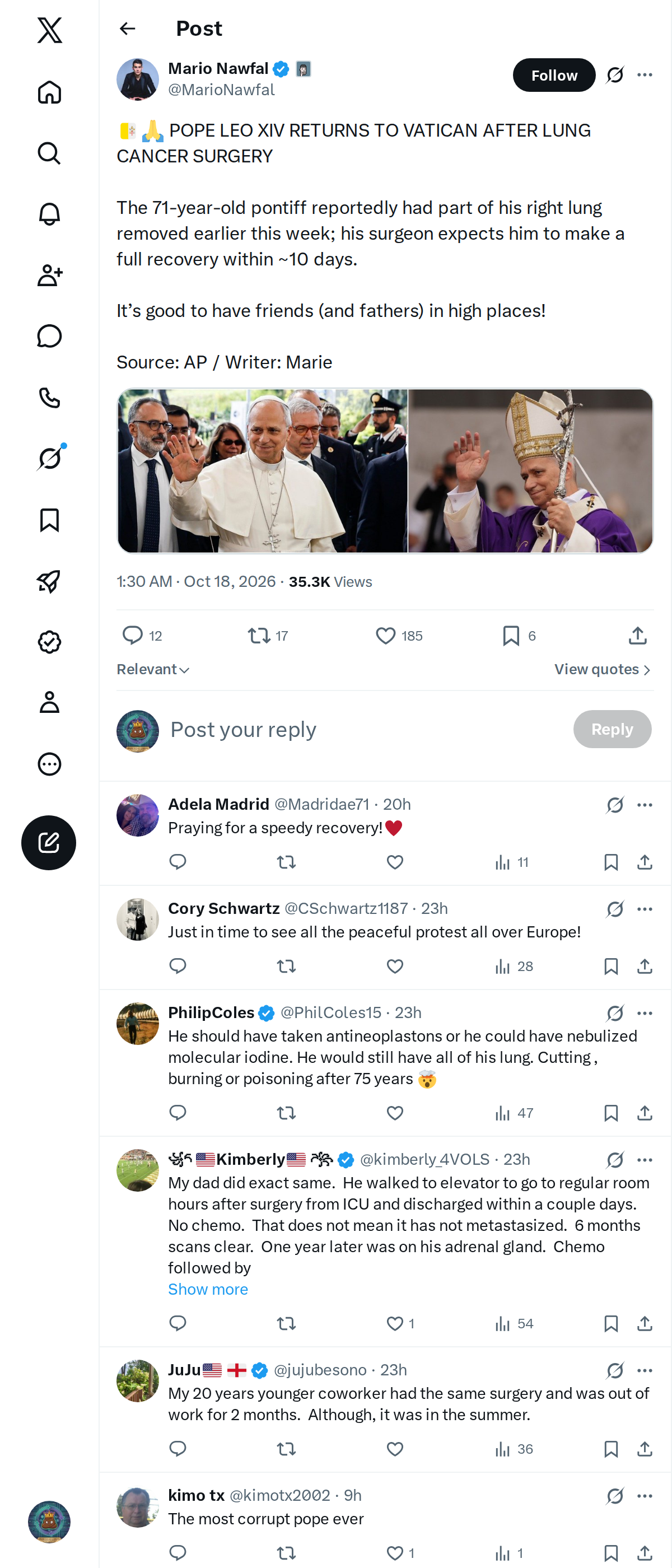Open the Home icon in sidebar

click(49, 92)
